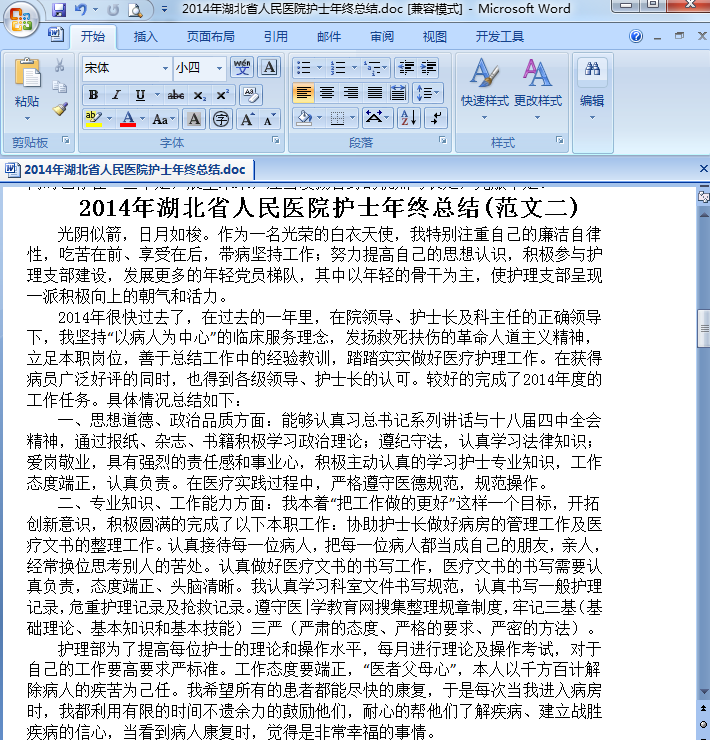Open line spacing options

pyautogui.click(x=427, y=92)
